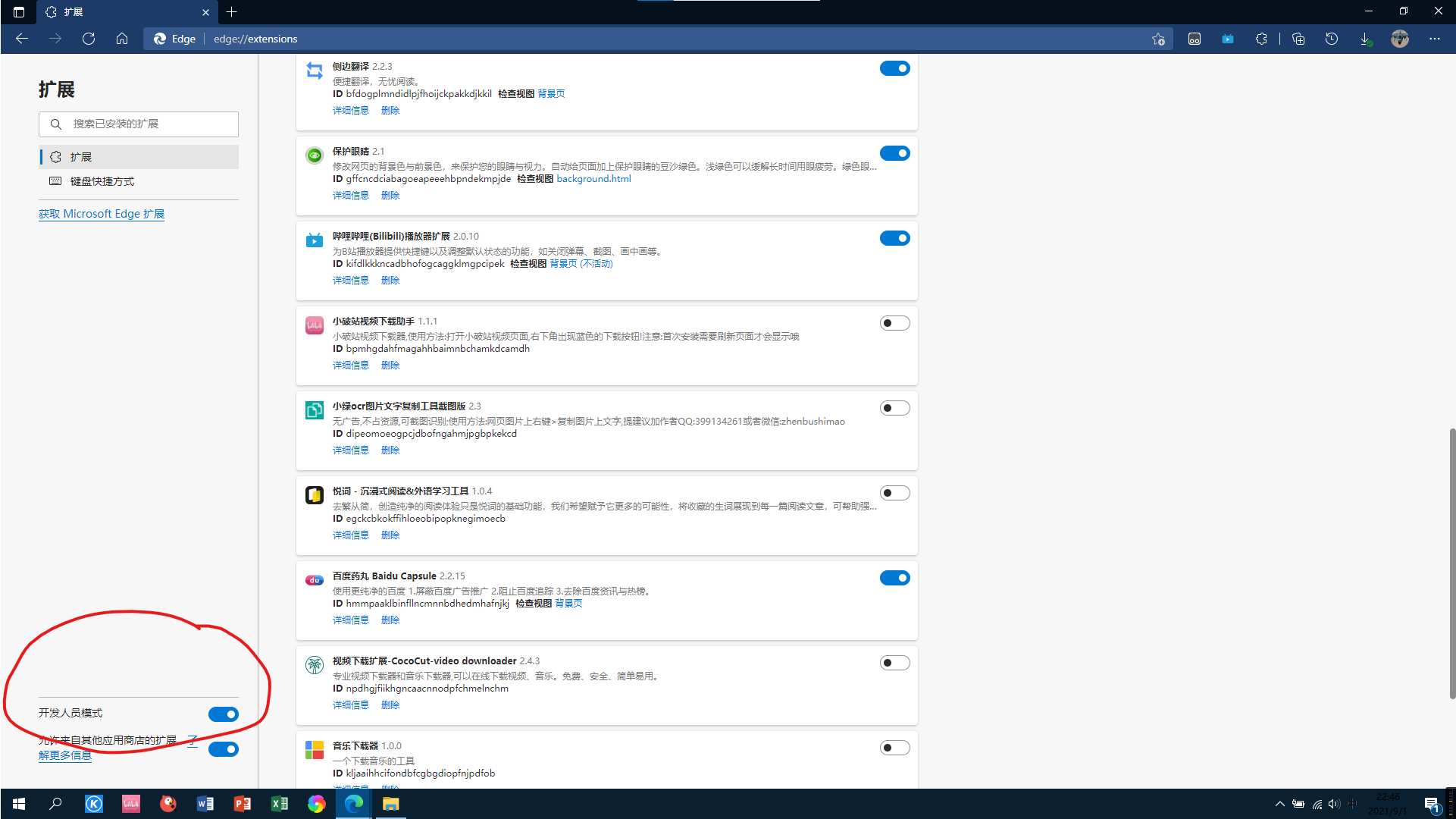Click 删除 under 保护眼睛 extension
The height and width of the screenshot is (819, 1456).
pos(390,196)
